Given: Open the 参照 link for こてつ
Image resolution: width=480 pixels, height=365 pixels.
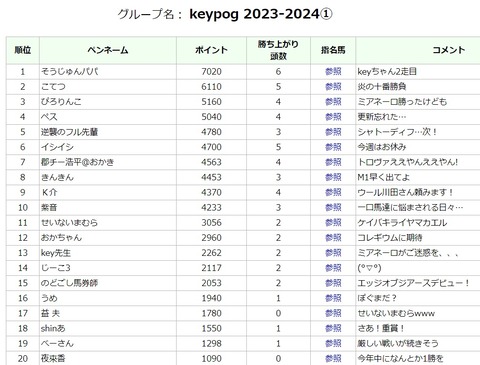Looking at the screenshot, I should coord(333,87).
